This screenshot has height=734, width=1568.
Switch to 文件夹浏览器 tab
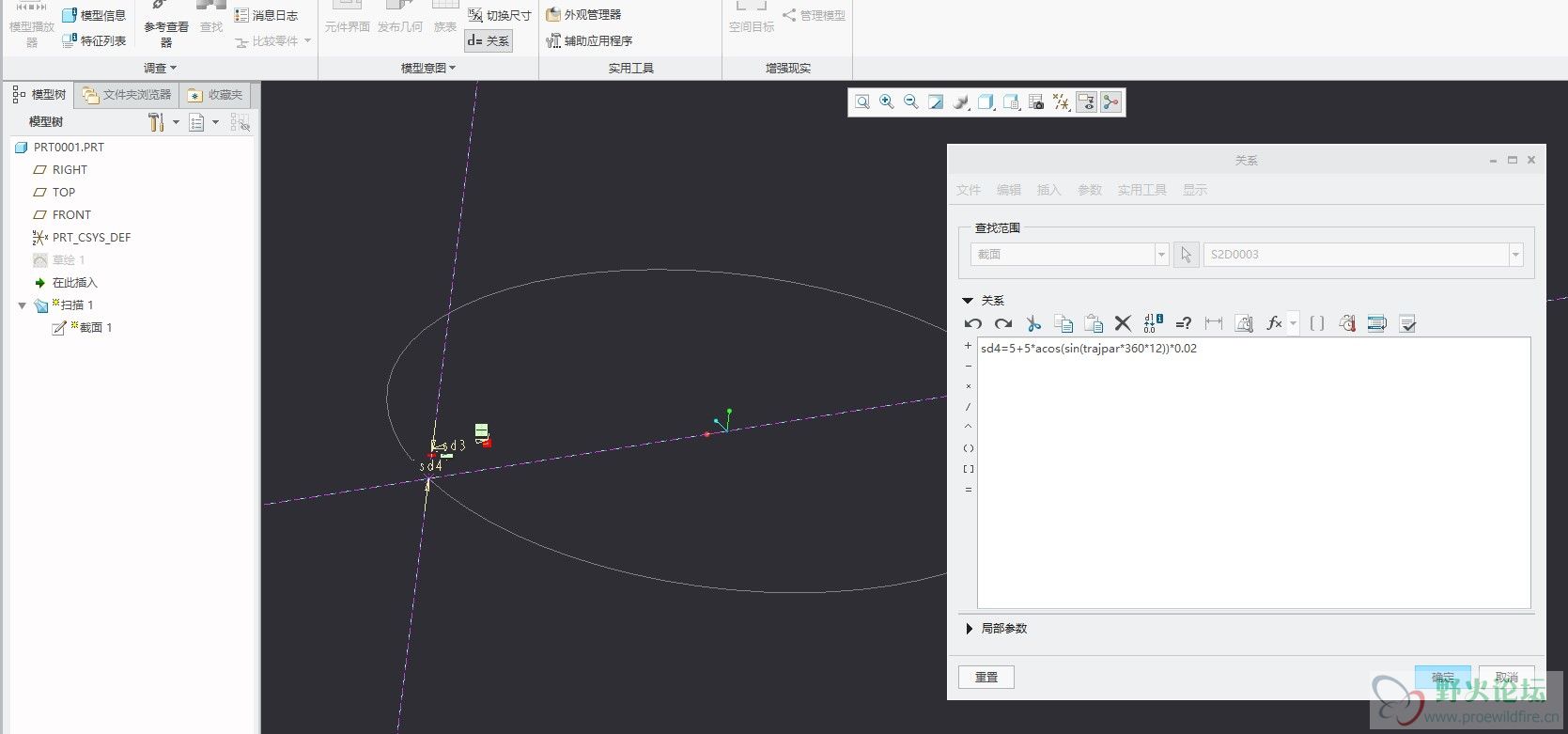pos(127,95)
